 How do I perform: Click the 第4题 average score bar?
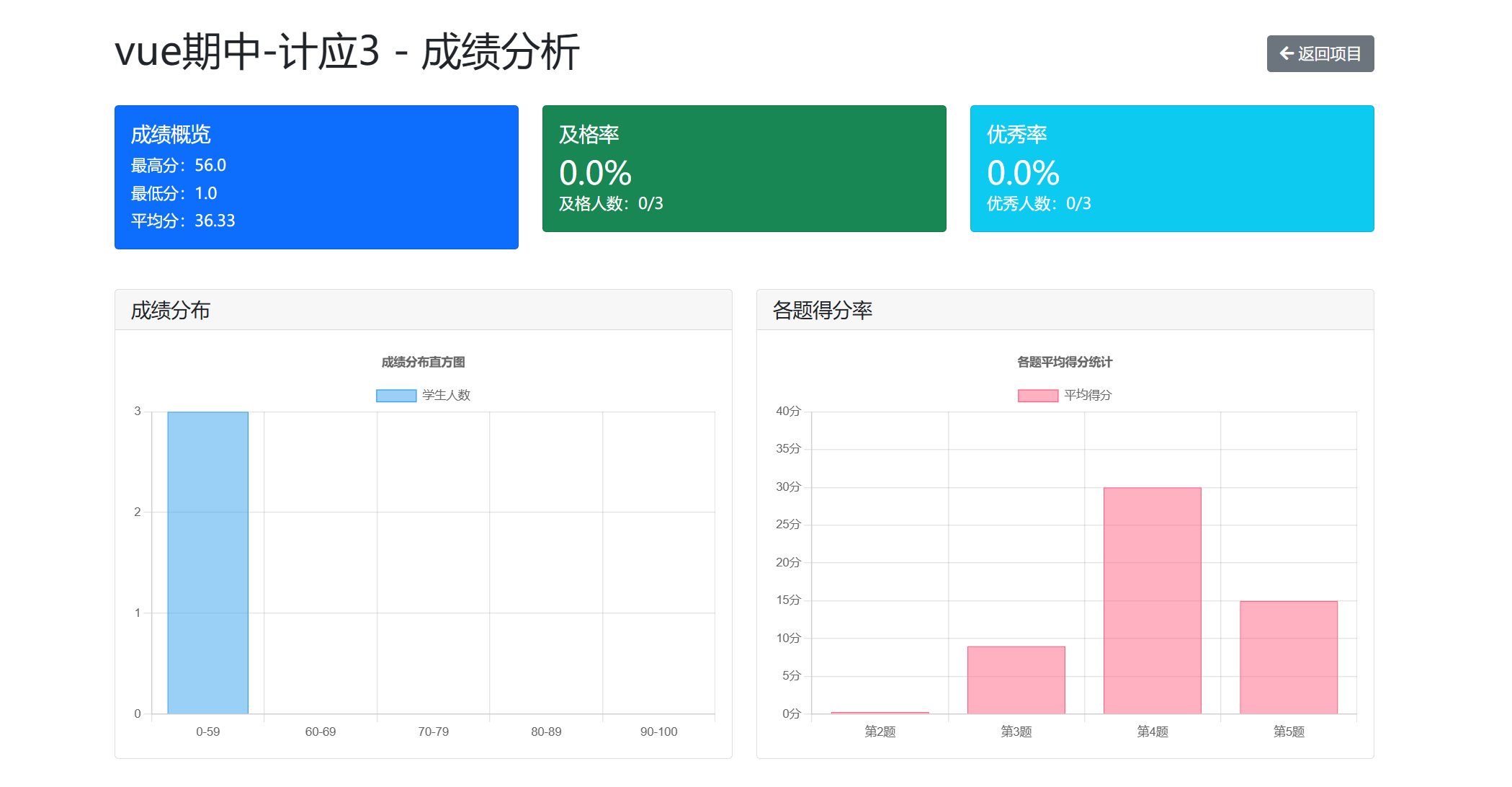click(1153, 600)
